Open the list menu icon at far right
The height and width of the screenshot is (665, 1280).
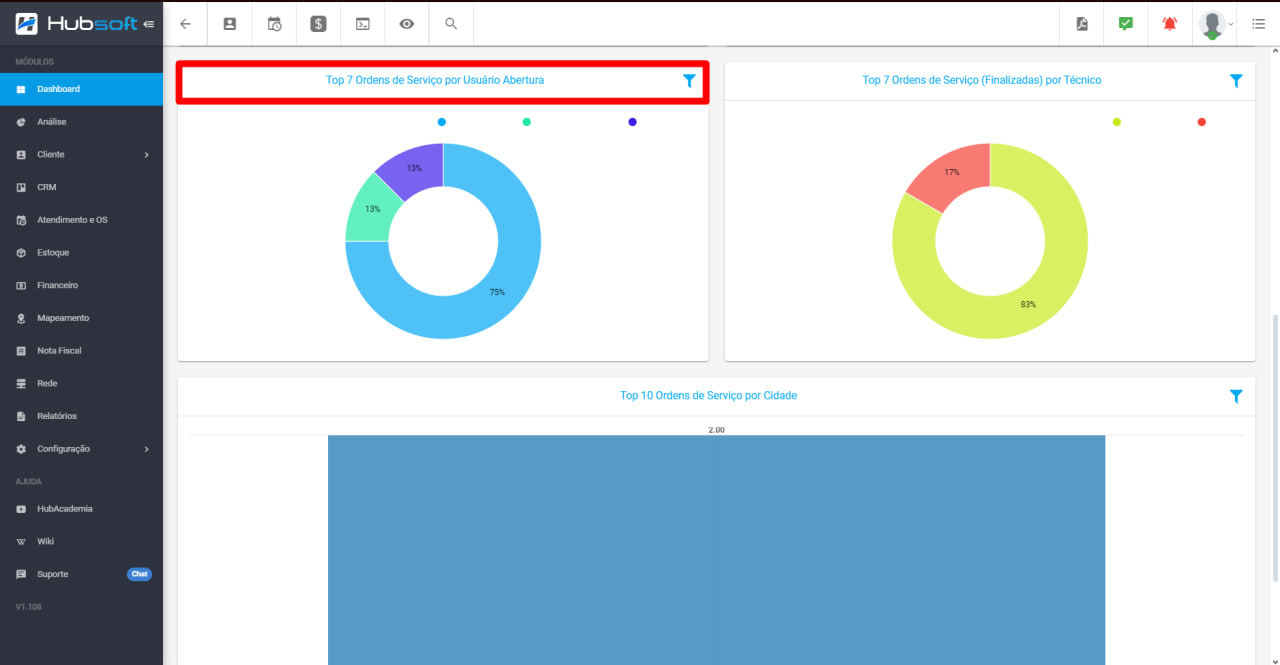coord(1259,24)
